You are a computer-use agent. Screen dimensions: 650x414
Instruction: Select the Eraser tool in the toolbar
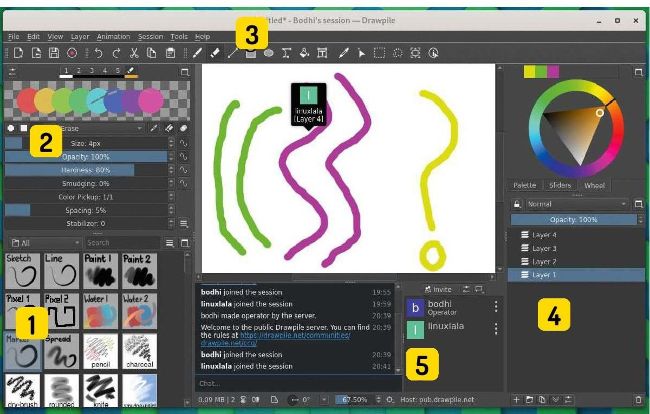tap(215, 52)
